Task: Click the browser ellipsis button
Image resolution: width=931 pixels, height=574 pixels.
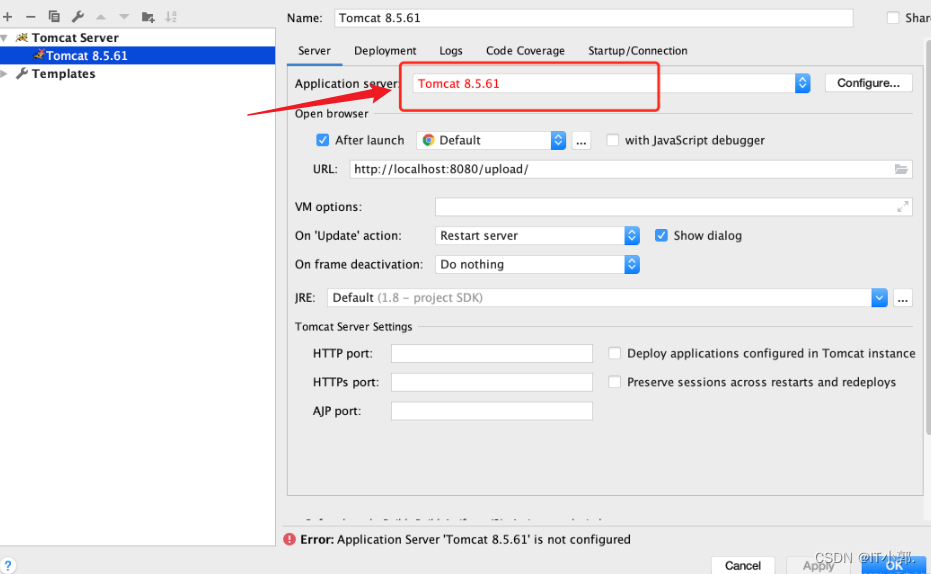Action: (x=581, y=141)
